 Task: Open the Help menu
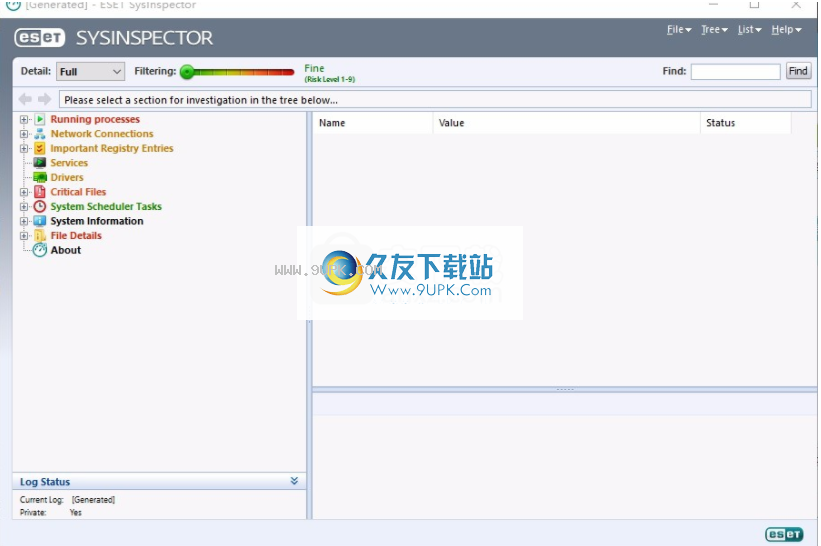786,30
